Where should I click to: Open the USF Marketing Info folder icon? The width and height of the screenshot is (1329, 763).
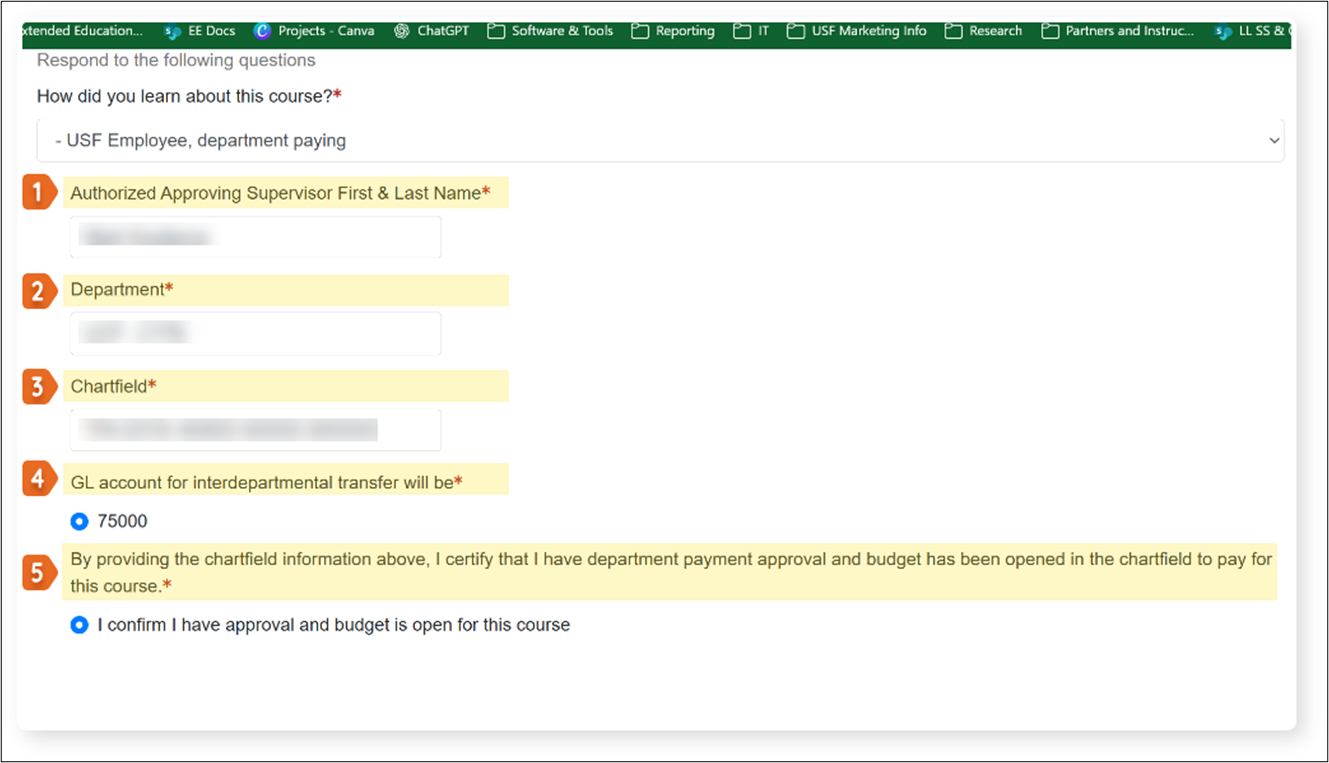[x=794, y=31]
